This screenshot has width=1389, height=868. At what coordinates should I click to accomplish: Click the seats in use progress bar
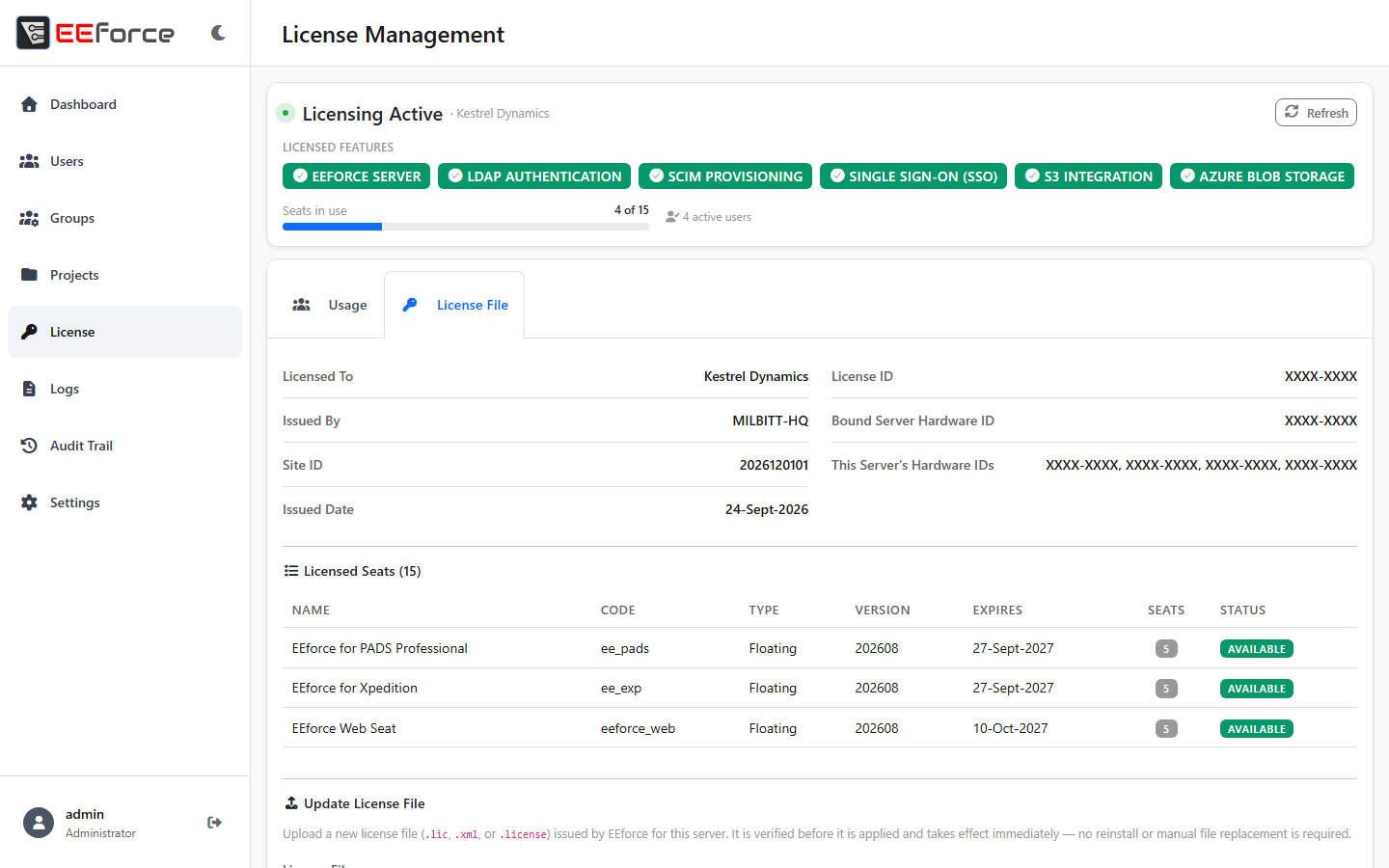pyautogui.click(x=466, y=227)
